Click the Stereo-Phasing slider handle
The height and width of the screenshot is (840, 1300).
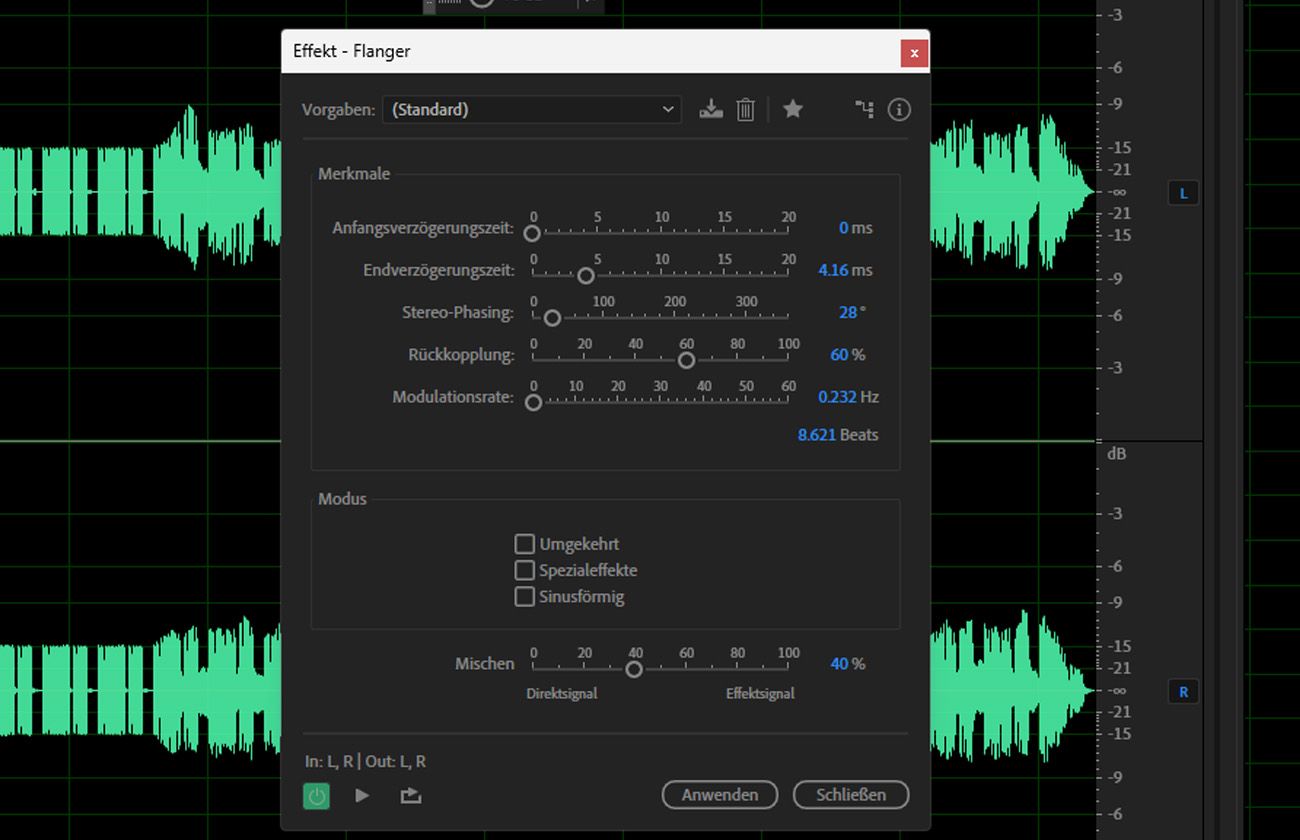pyautogui.click(x=552, y=318)
